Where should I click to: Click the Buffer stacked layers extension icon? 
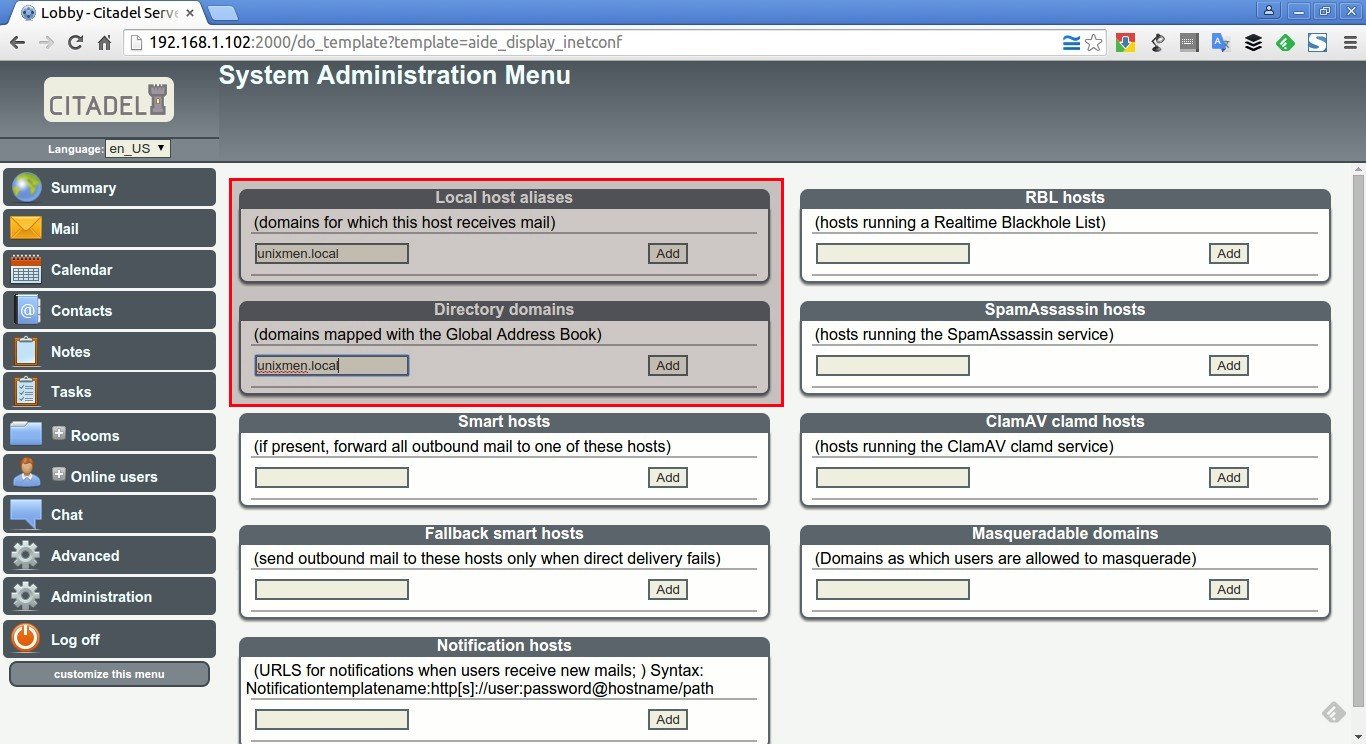[1253, 43]
